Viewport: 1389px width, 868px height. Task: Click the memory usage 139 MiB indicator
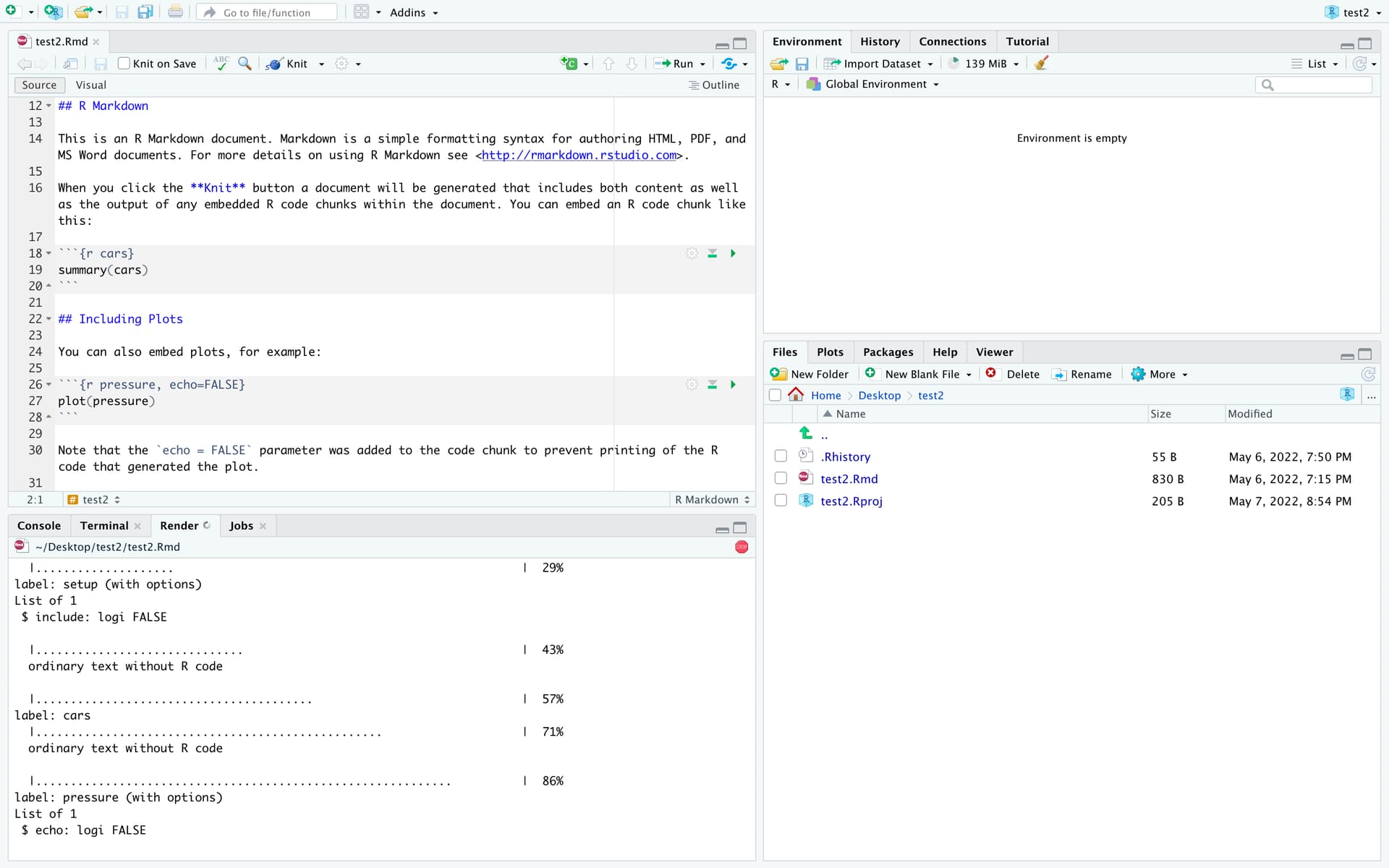[985, 64]
